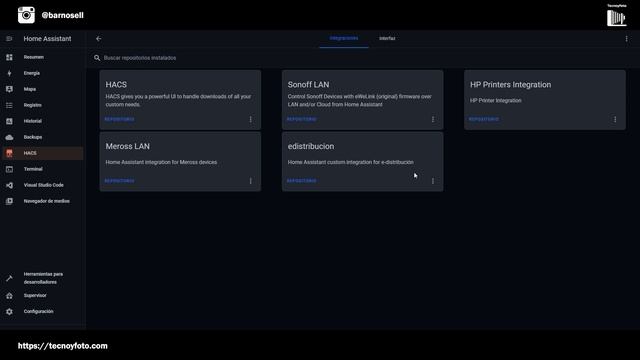Open the edistribucion card options menu

tap(433, 181)
